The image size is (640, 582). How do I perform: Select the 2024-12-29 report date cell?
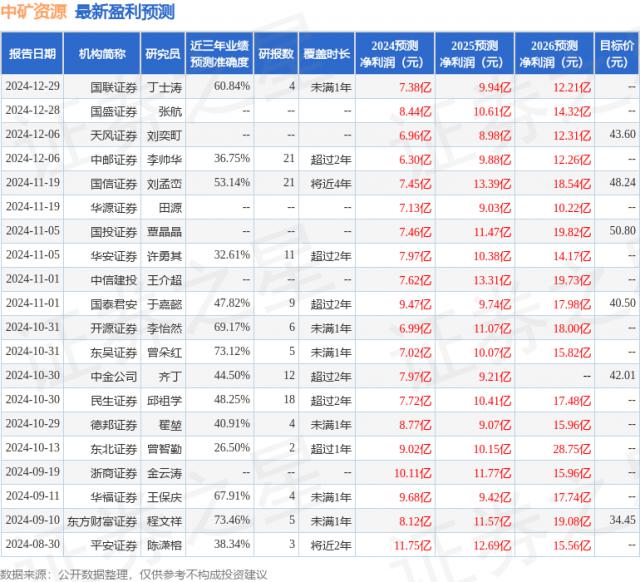[x=33, y=87]
